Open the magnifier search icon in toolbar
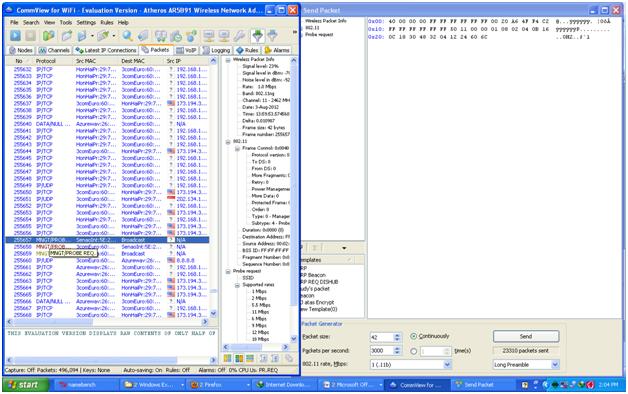Viewport: 628px width, 394px height. pyautogui.click(x=127, y=36)
